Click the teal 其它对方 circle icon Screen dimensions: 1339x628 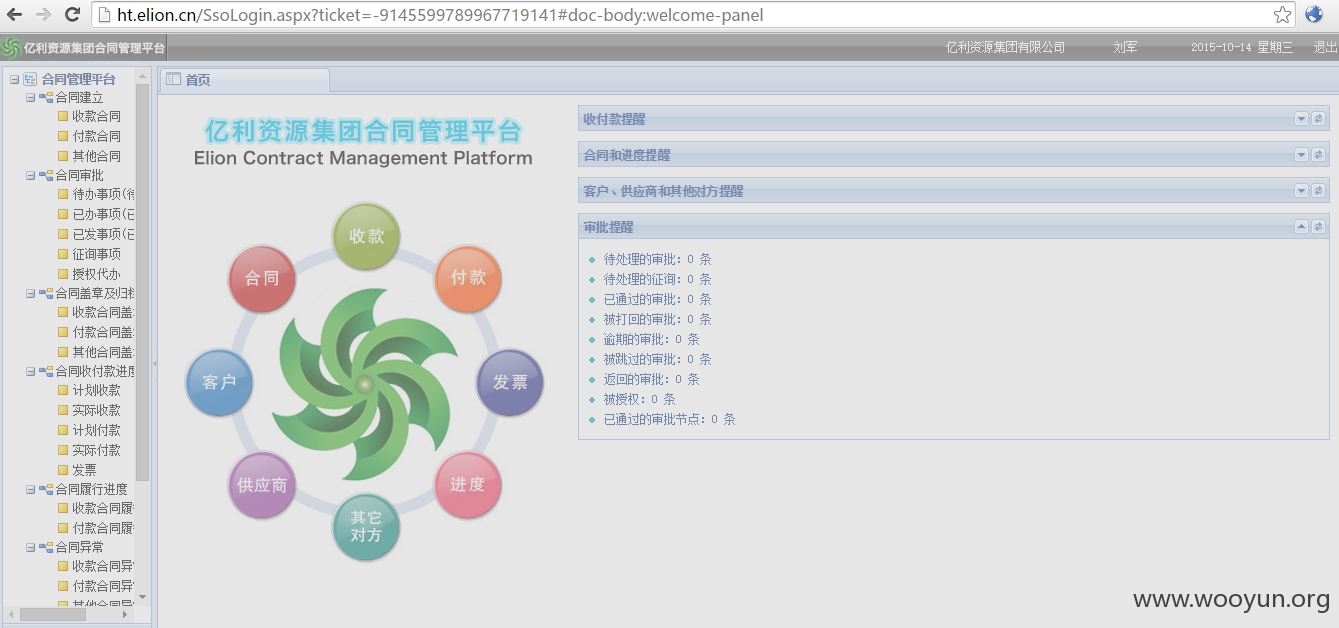[366, 527]
